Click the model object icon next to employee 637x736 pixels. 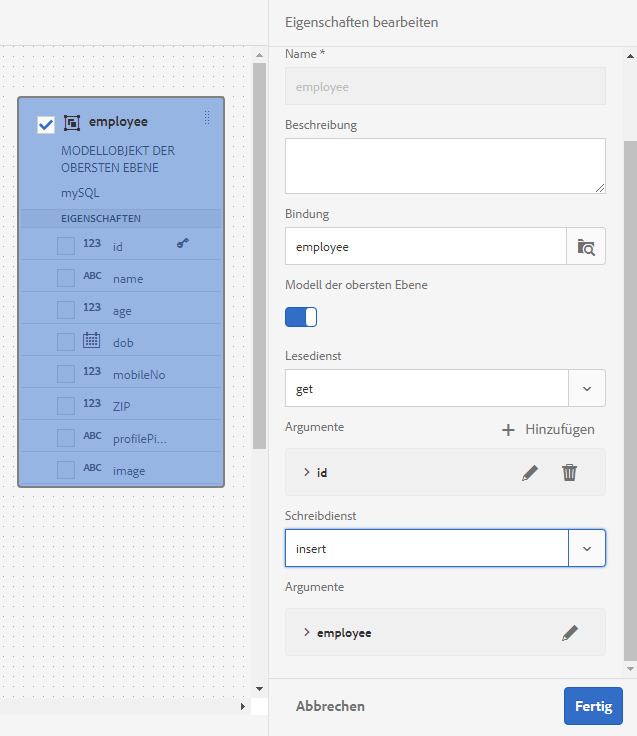coord(72,123)
